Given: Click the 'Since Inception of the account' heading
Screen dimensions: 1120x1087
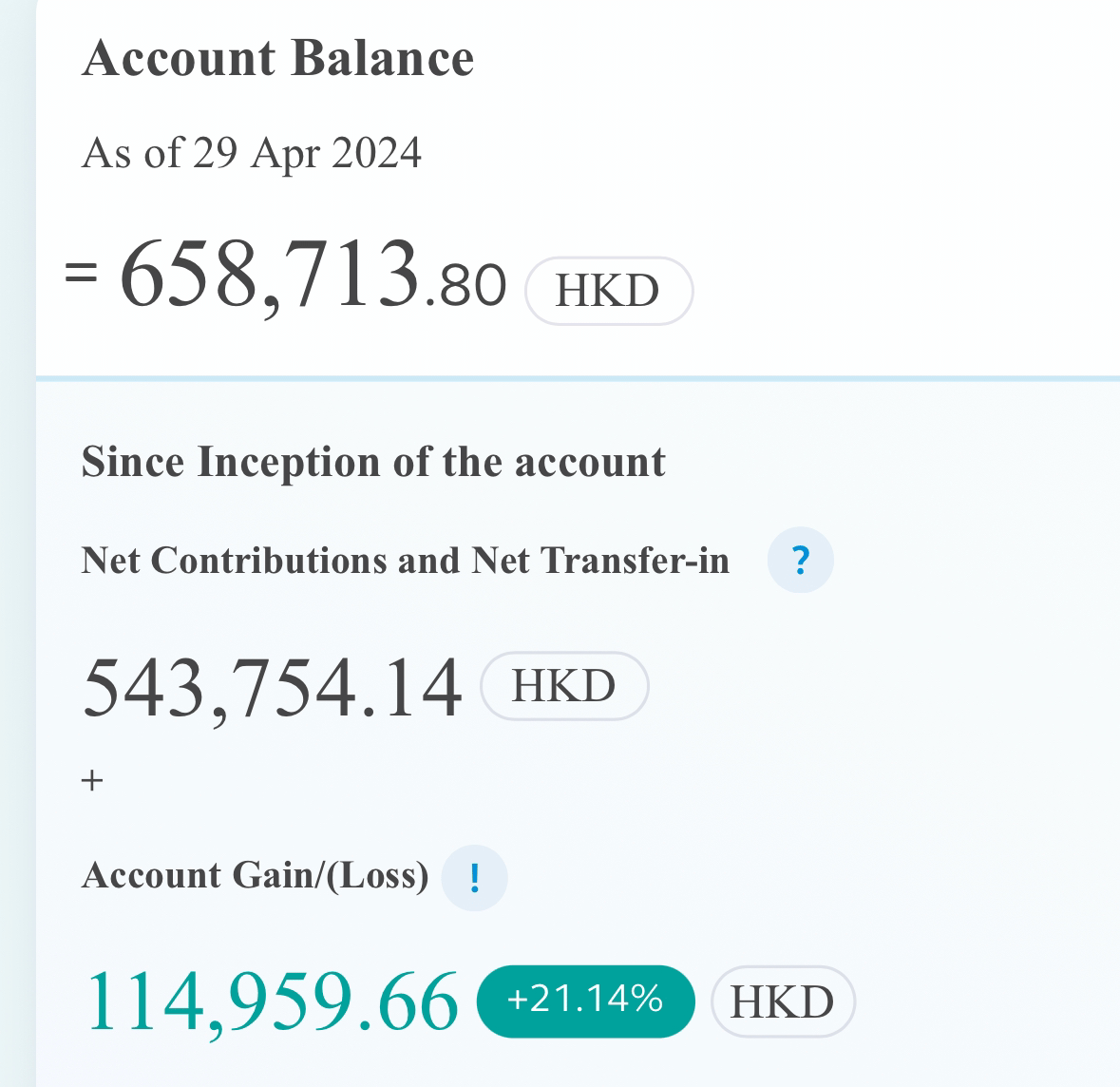Looking at the screenshot, I should (373, 462).
